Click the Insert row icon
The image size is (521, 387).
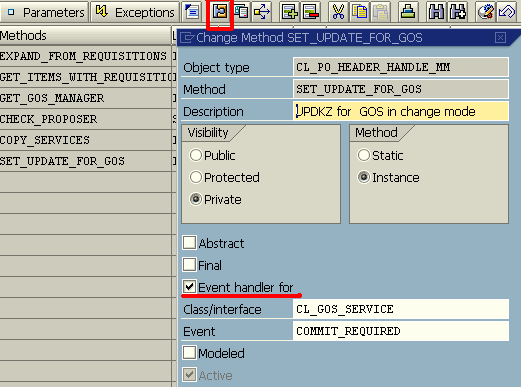point(289,12)
